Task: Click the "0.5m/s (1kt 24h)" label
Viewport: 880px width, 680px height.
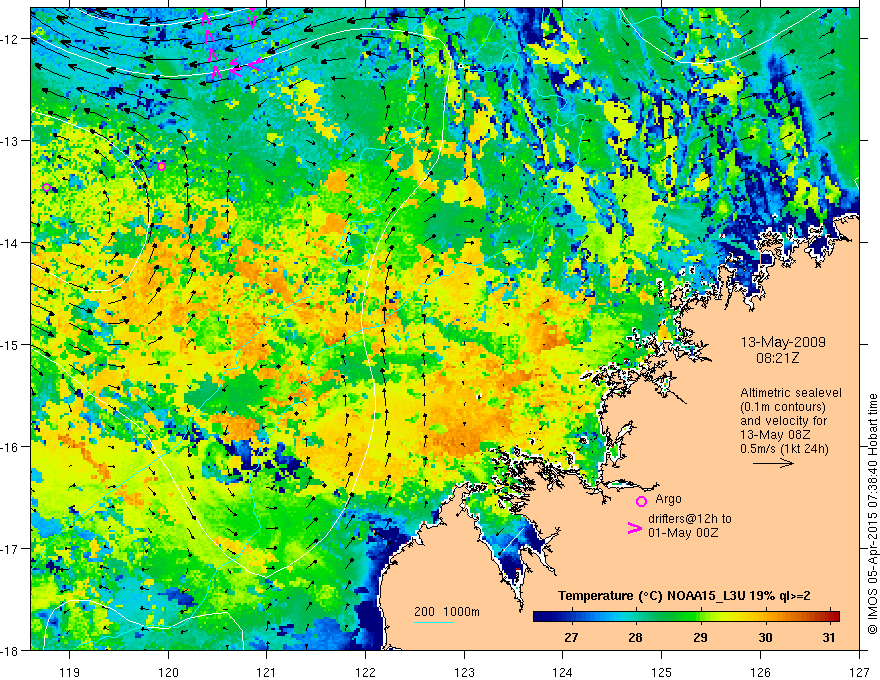Action: (784, 449)
